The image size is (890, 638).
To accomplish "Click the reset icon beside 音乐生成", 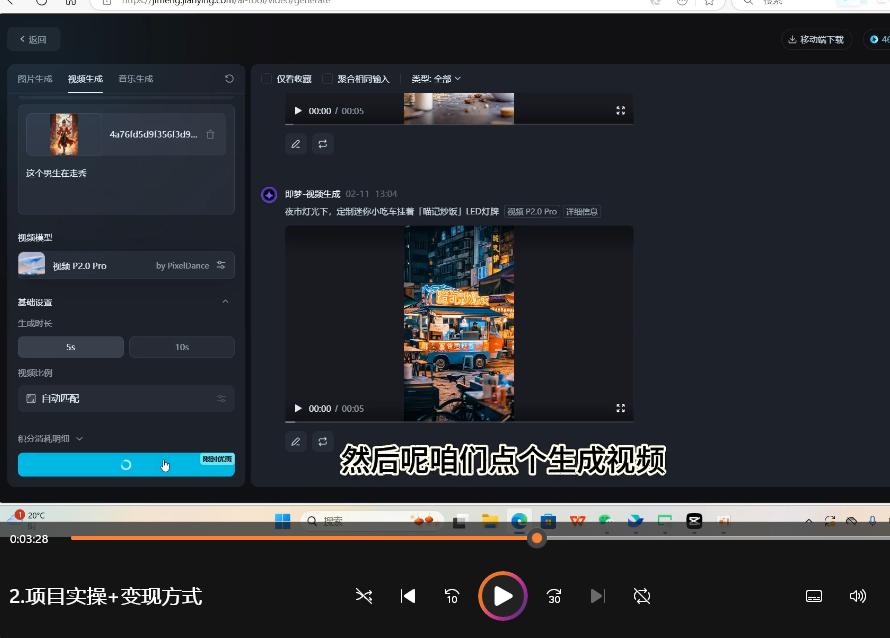I will 229,79.
